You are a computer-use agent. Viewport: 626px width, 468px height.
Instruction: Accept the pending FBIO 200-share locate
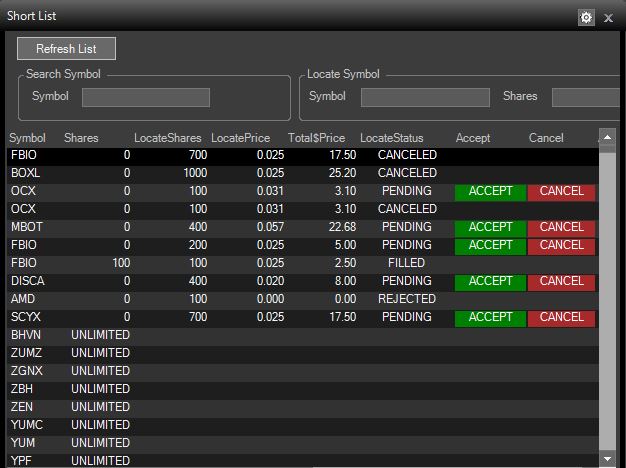(490, 245)
